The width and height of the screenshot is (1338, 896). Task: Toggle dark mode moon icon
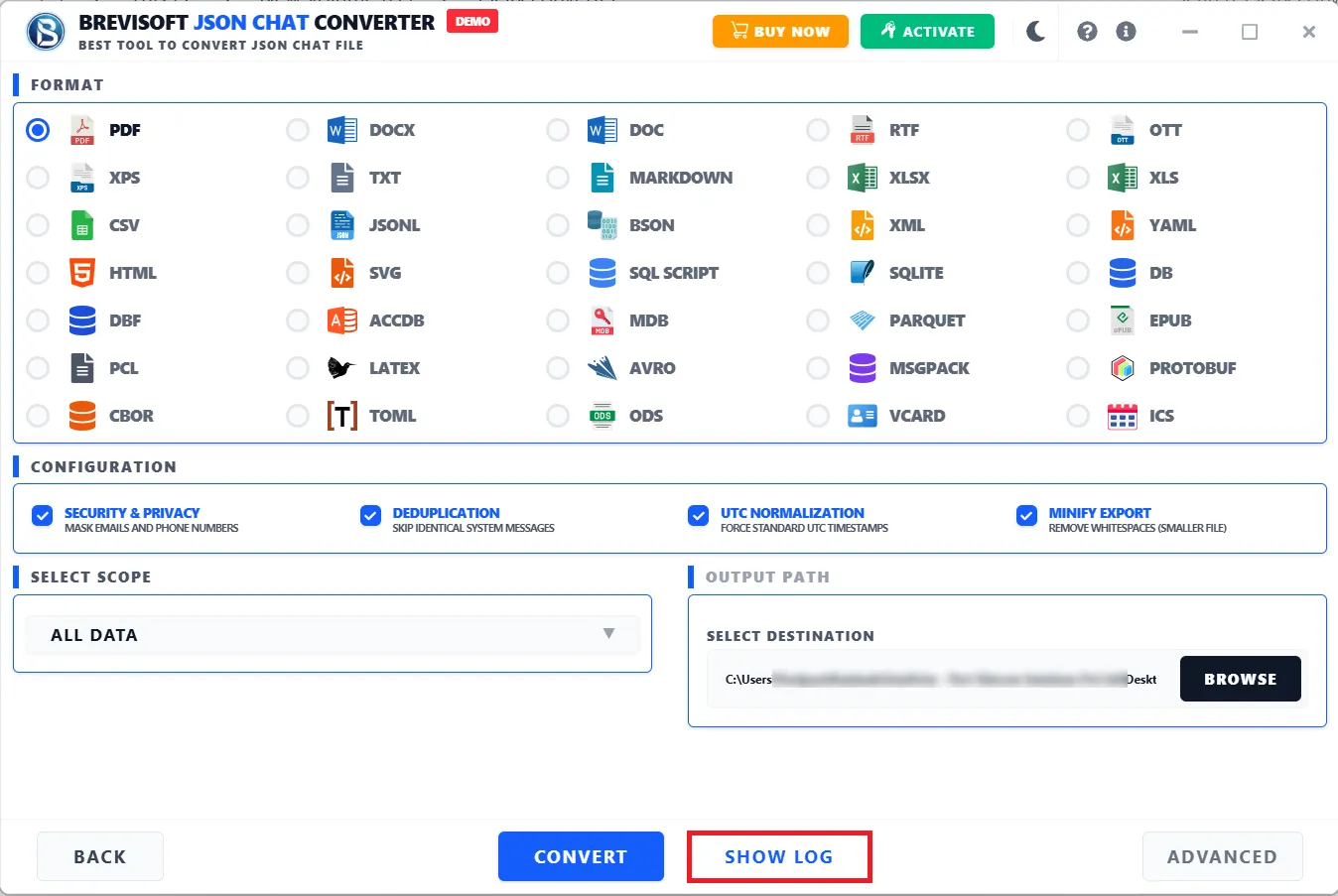click(x=1036, y=32)
